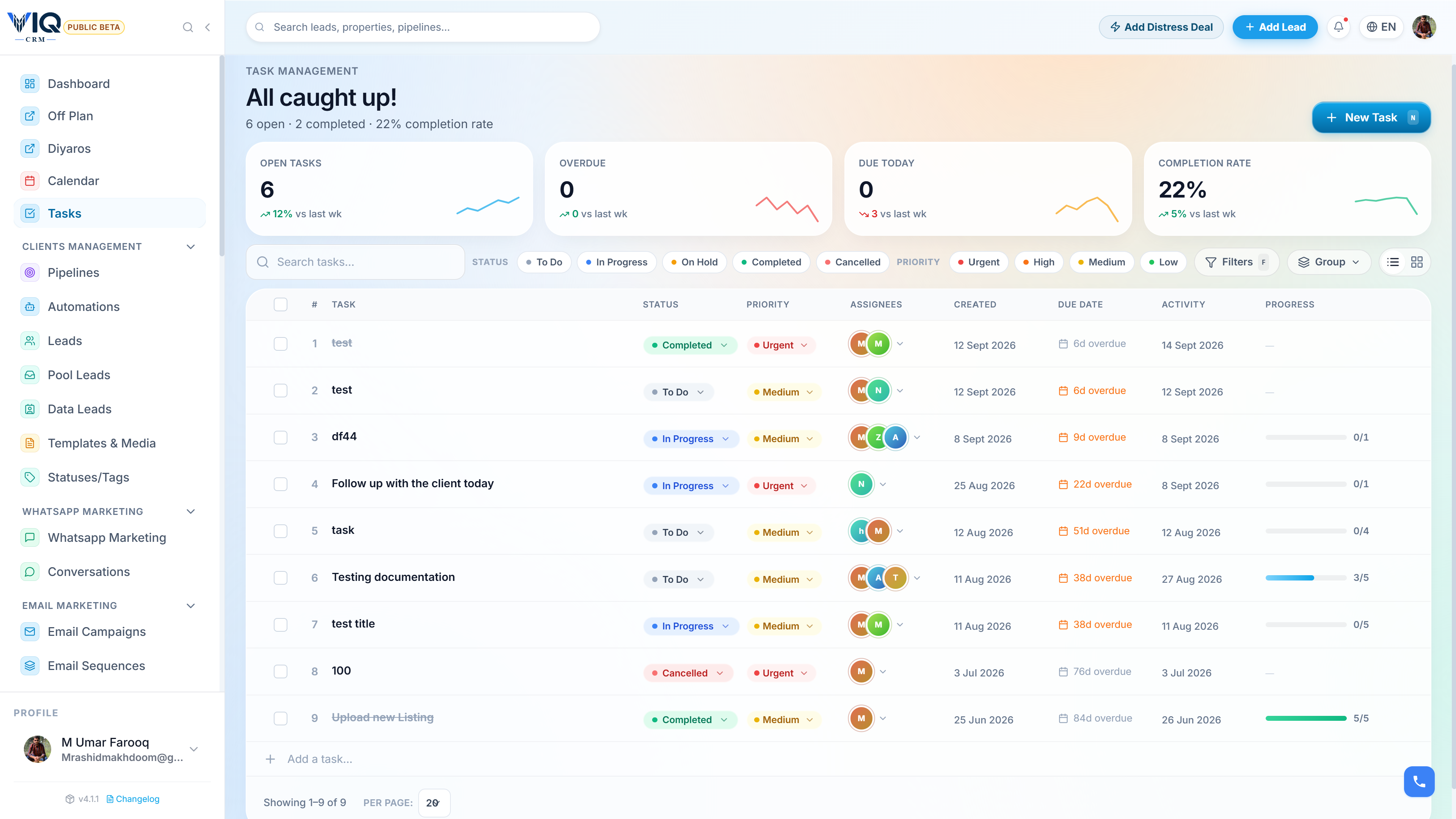Click the Pipelines sidebar icon

30,273
